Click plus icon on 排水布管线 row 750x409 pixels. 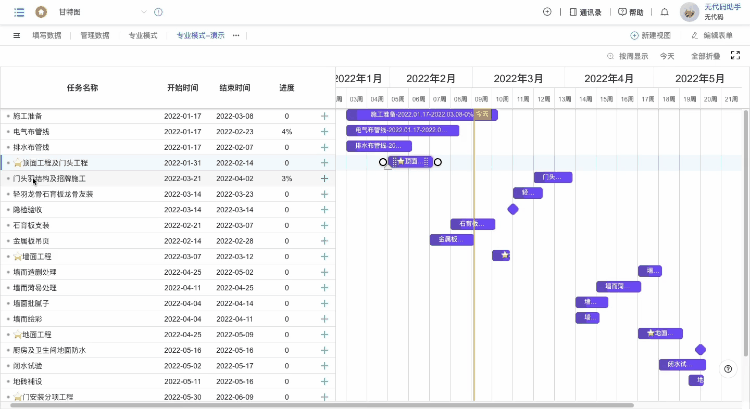[324, 147]
